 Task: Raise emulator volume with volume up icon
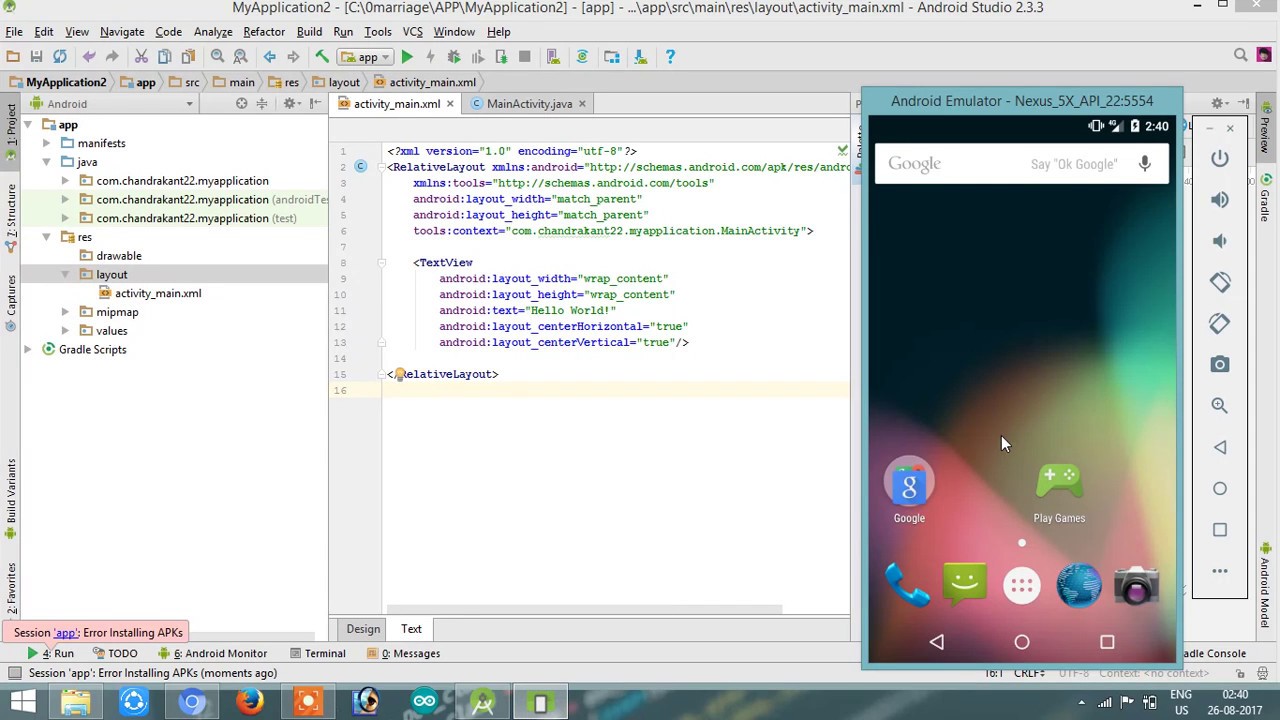(x=1219, y=200)
